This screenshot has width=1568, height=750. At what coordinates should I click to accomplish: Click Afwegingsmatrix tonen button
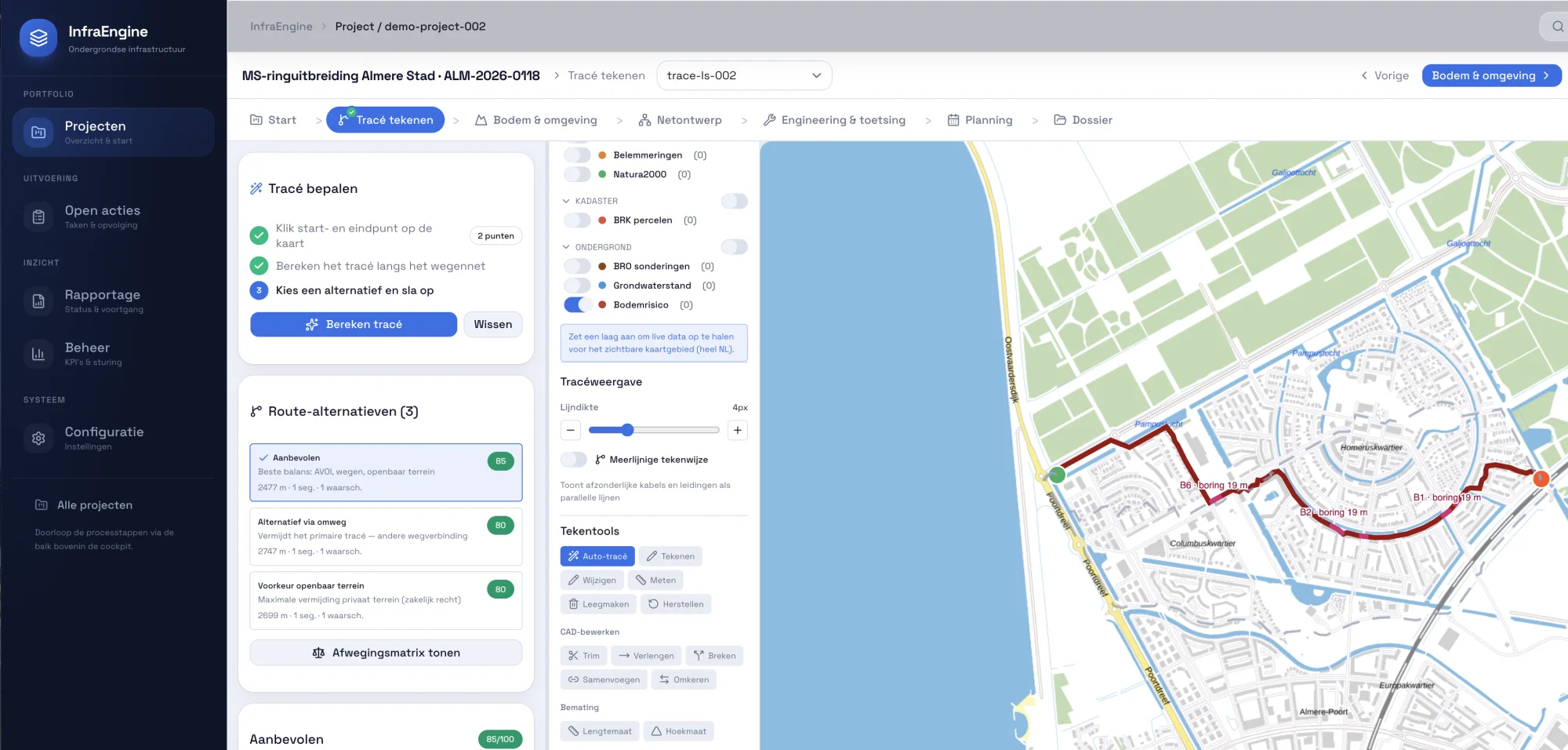386,653
